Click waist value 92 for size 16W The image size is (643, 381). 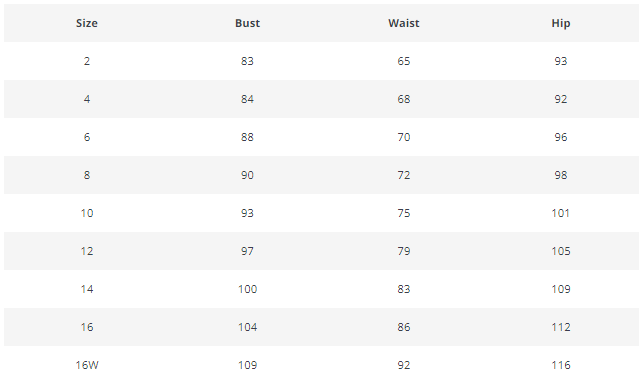click(404, 365)
